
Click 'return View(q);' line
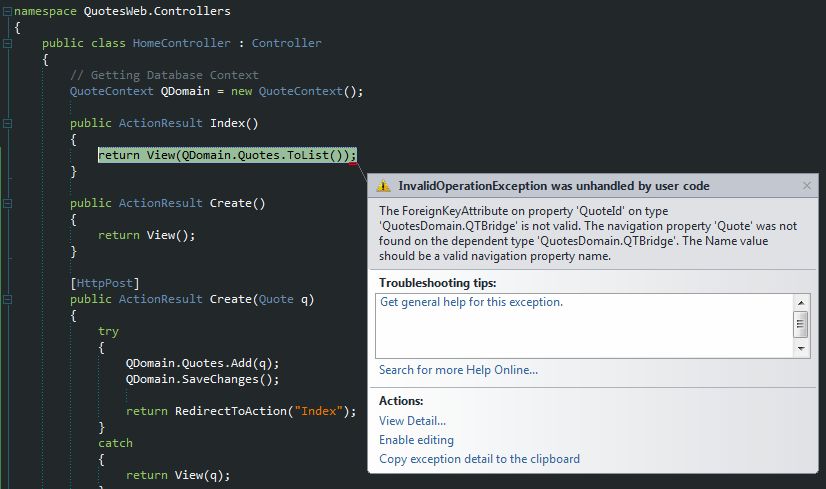[178, 475]
